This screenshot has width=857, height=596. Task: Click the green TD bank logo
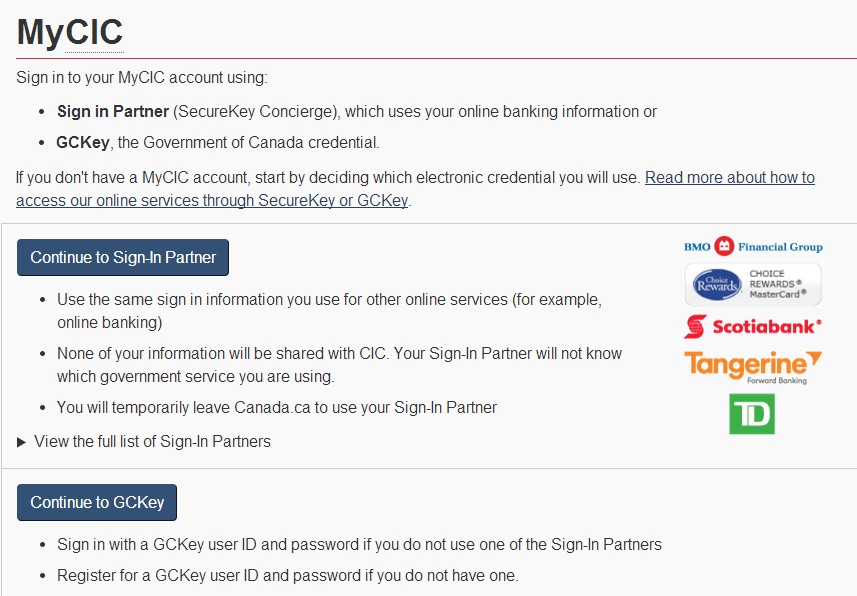[752, 414]
